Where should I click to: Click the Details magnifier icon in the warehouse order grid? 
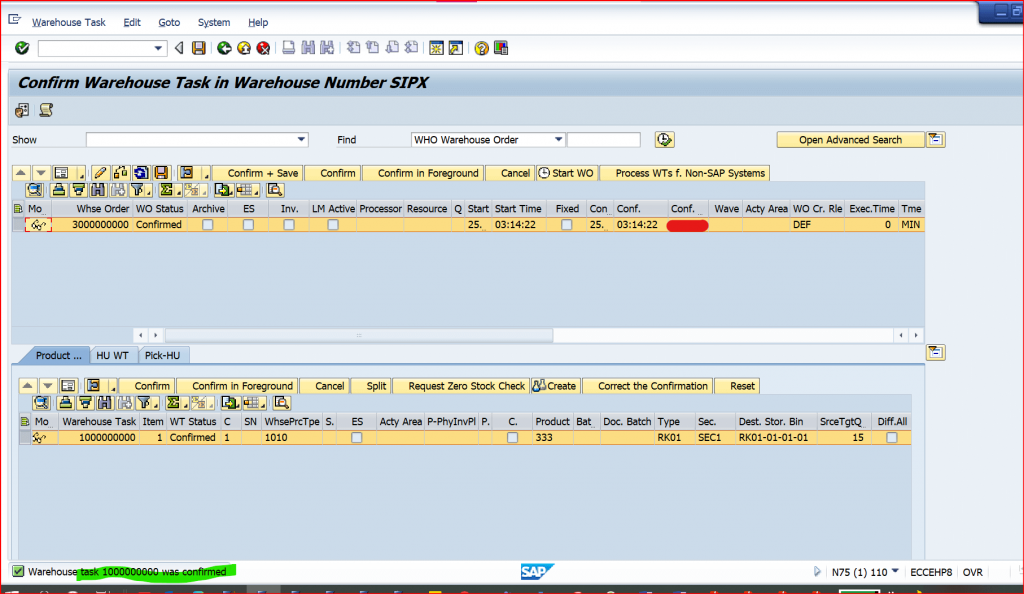tap(35, 190)
